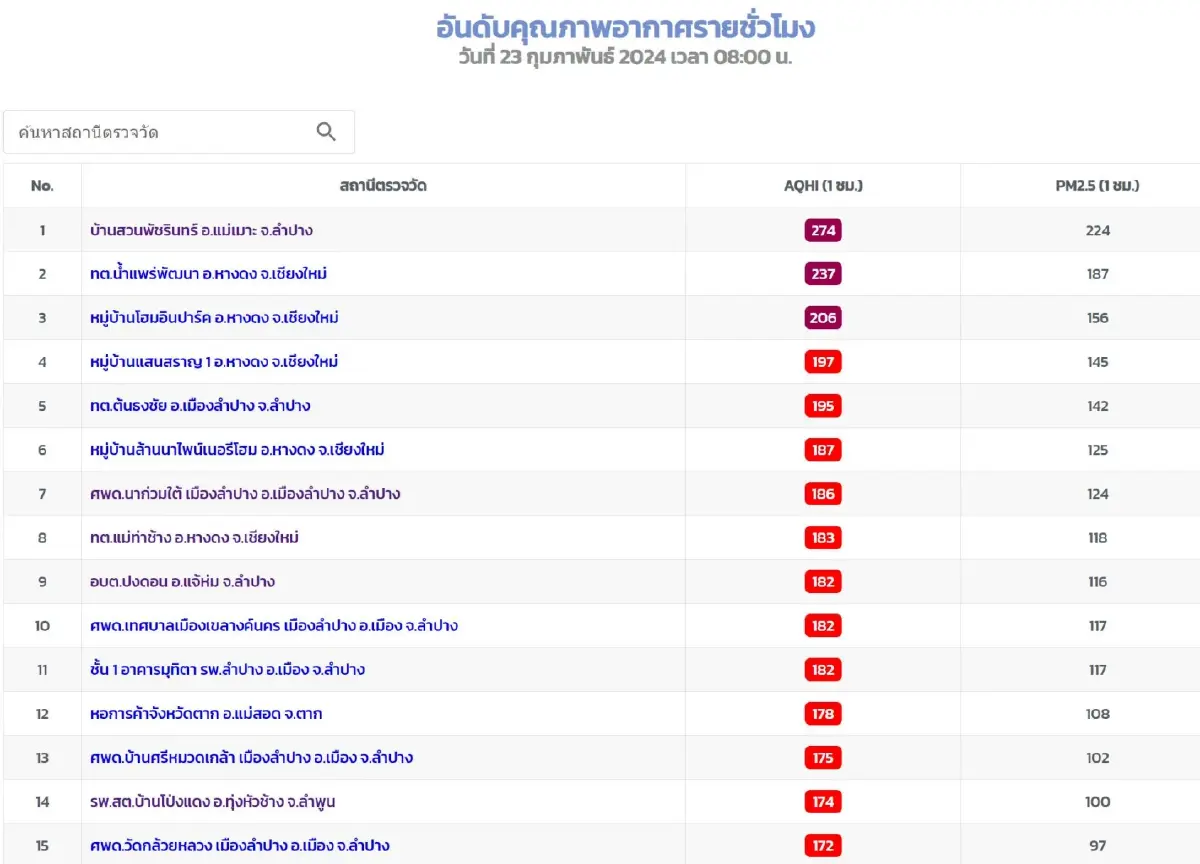1200x864 pixels.
Task: Open station ศพด.เทศบาลเมืองเขลางค์นคร
Action: (x=274, y=626)
